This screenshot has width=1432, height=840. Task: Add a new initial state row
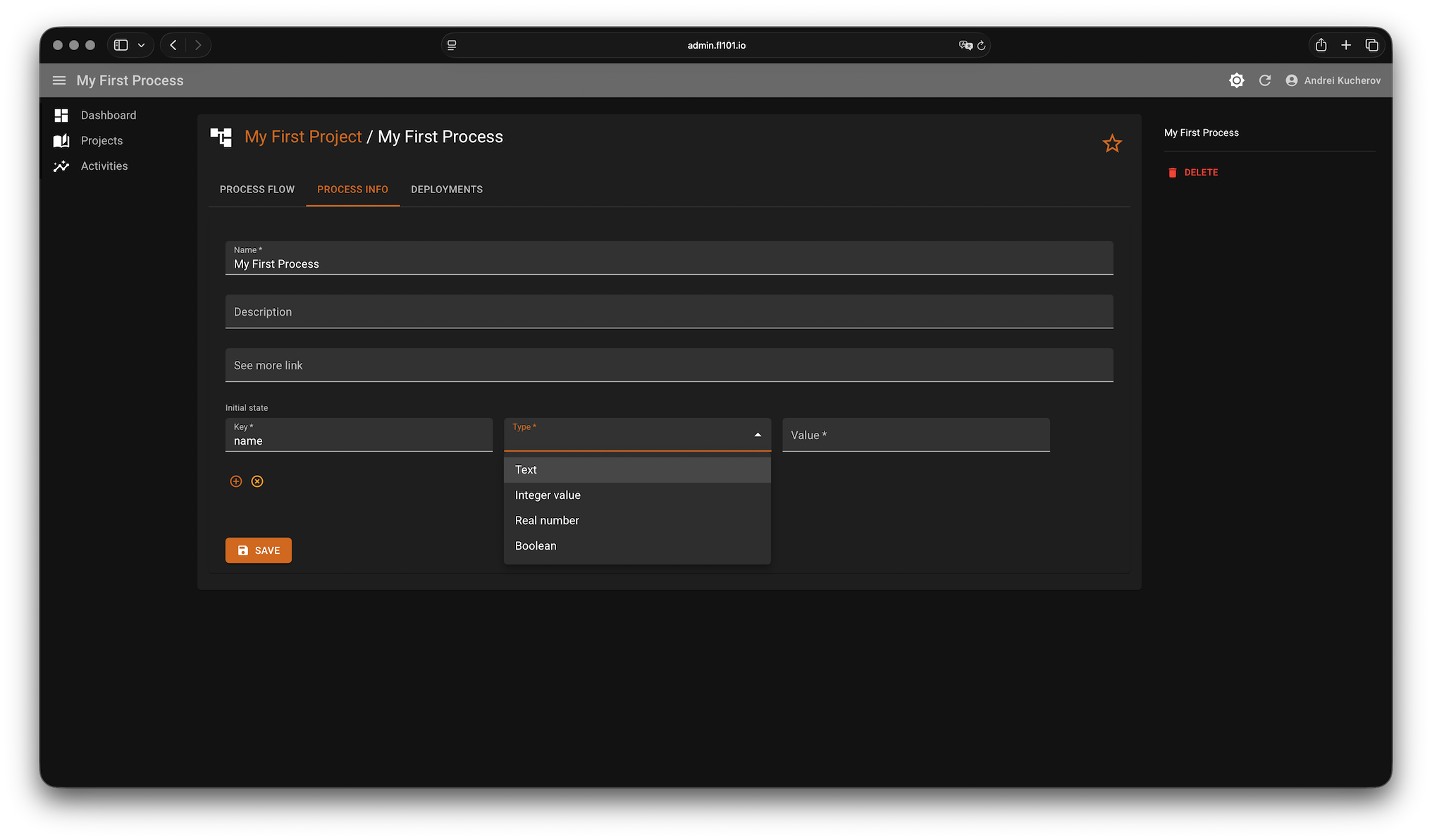236,481
